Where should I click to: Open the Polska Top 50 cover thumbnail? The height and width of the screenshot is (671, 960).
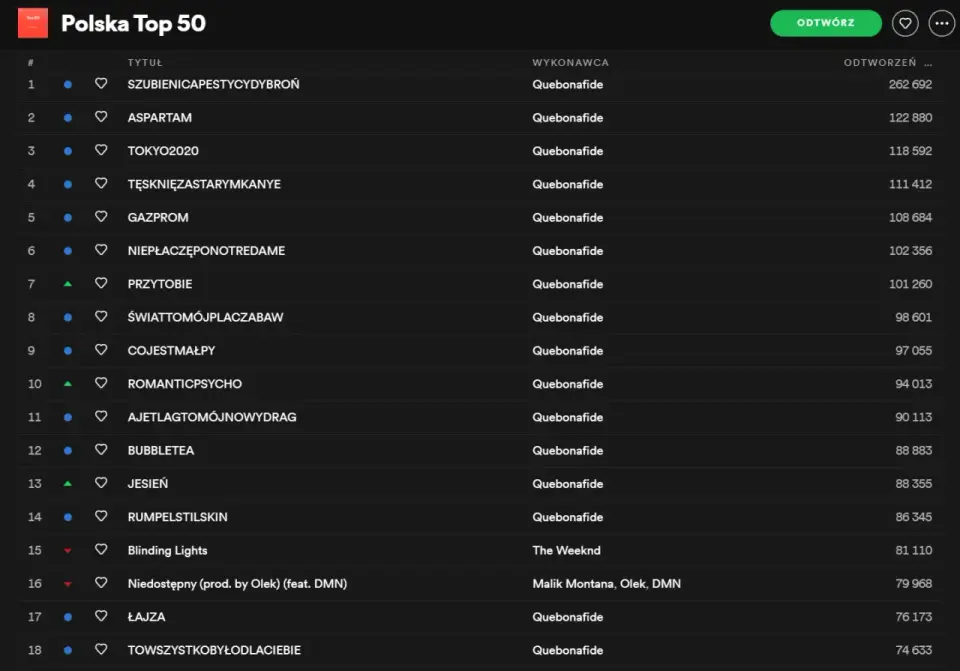pyautogui.click(x=33, y=23)
